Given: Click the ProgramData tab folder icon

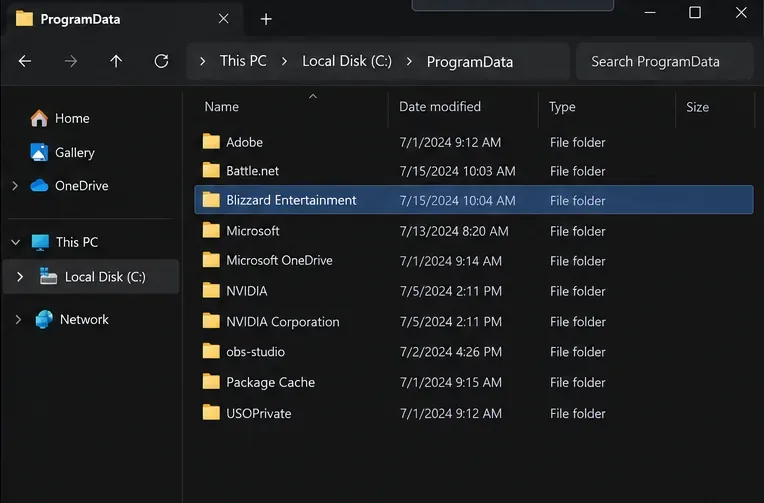Looking at the screenshot, I should click(24, 19).
